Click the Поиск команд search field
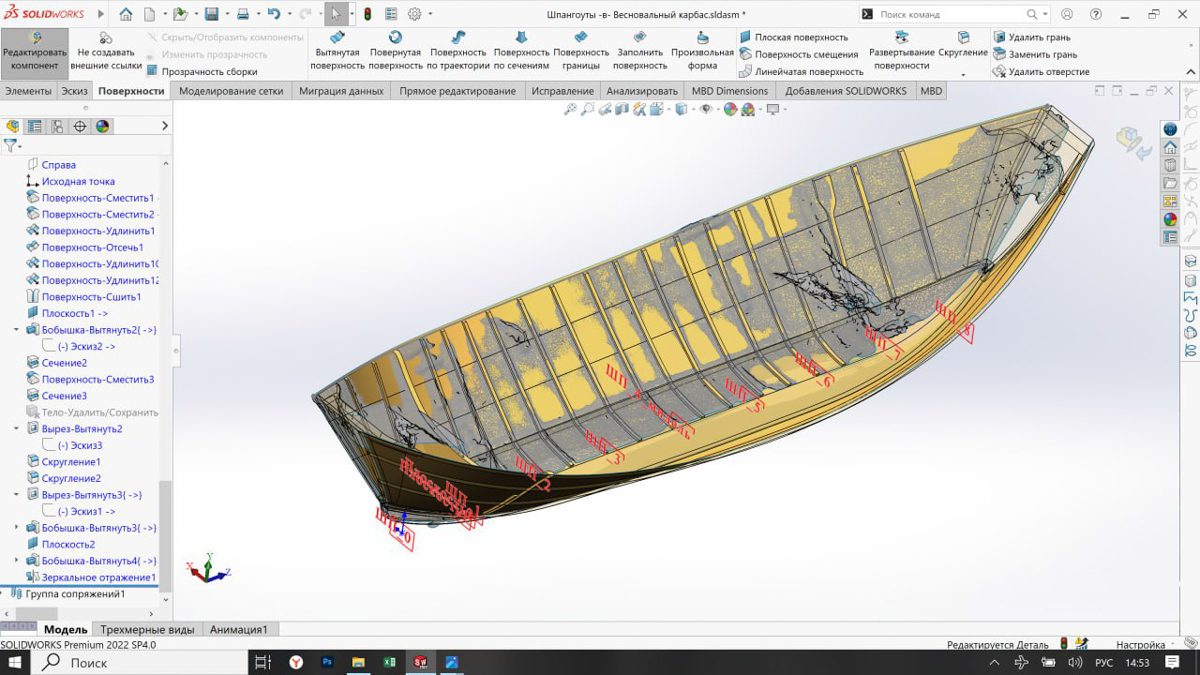 click(950, 15)
